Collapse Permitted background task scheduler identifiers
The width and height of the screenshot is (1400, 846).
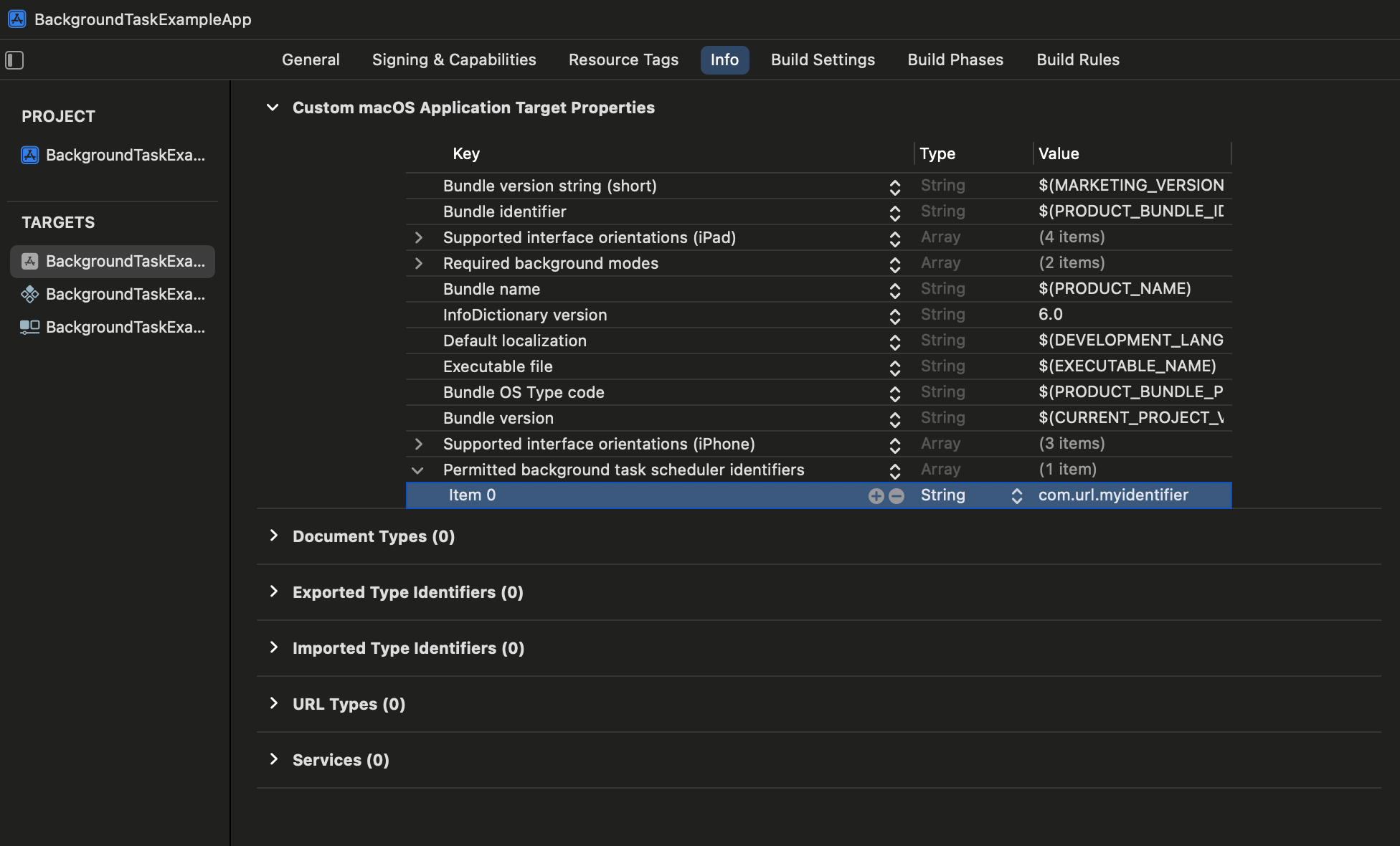417,470
